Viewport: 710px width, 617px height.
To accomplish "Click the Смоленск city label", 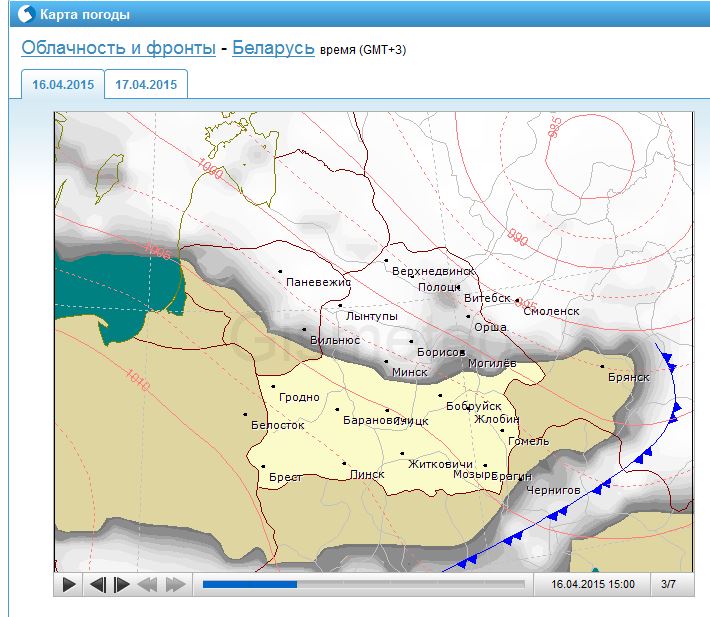I will pos(551,311).
